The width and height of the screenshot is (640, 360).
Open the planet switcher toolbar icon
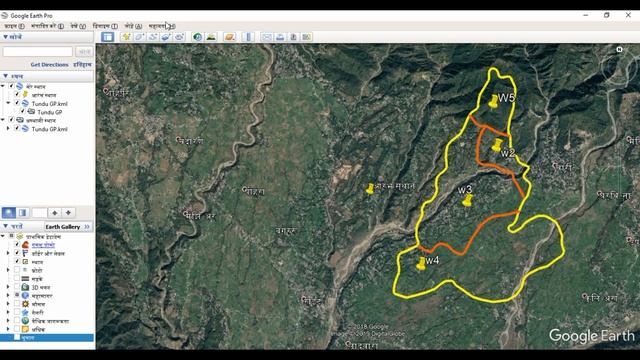coord(230,37)
